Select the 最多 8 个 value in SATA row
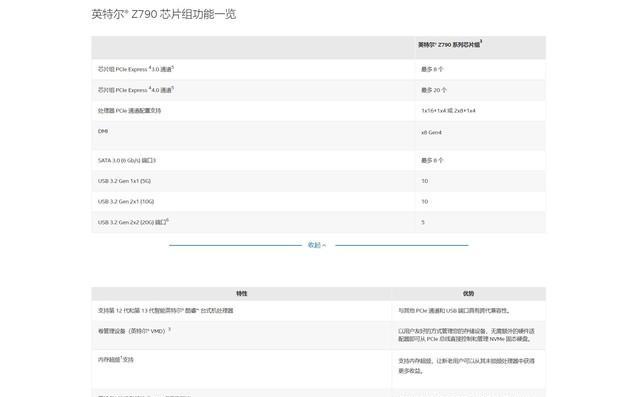This screenshot has width=640, height=397. (x=432, y=160)
